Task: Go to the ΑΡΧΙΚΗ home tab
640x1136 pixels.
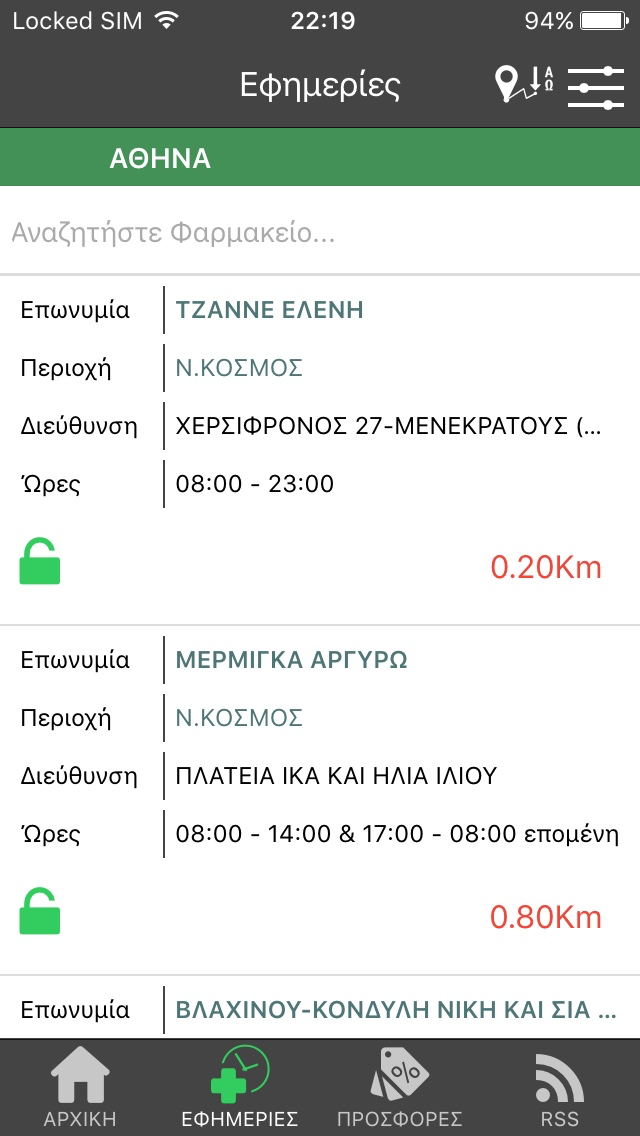Action: click(x=80, y=1088)
